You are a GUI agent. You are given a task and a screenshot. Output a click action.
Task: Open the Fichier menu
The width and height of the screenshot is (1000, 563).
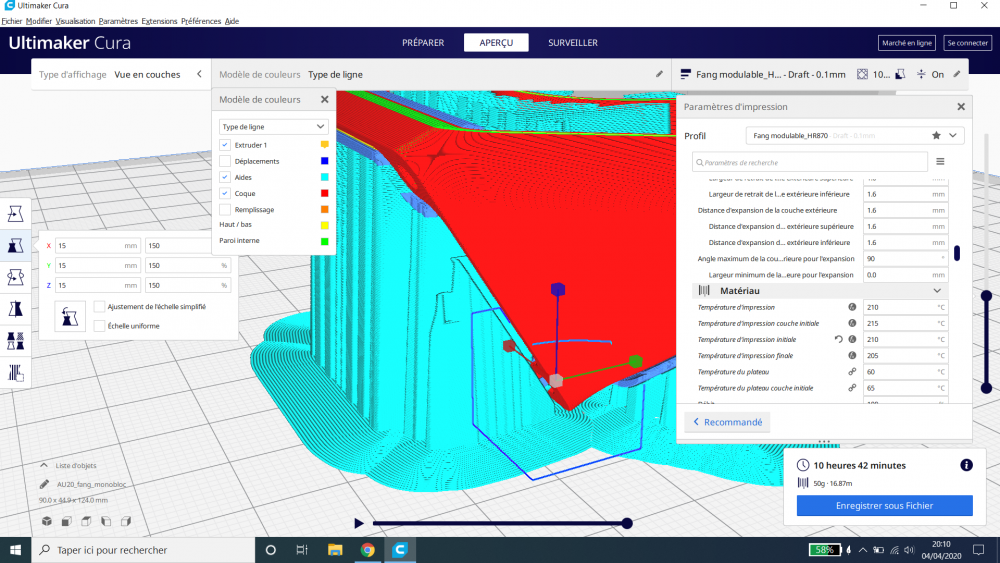point(11,21)
